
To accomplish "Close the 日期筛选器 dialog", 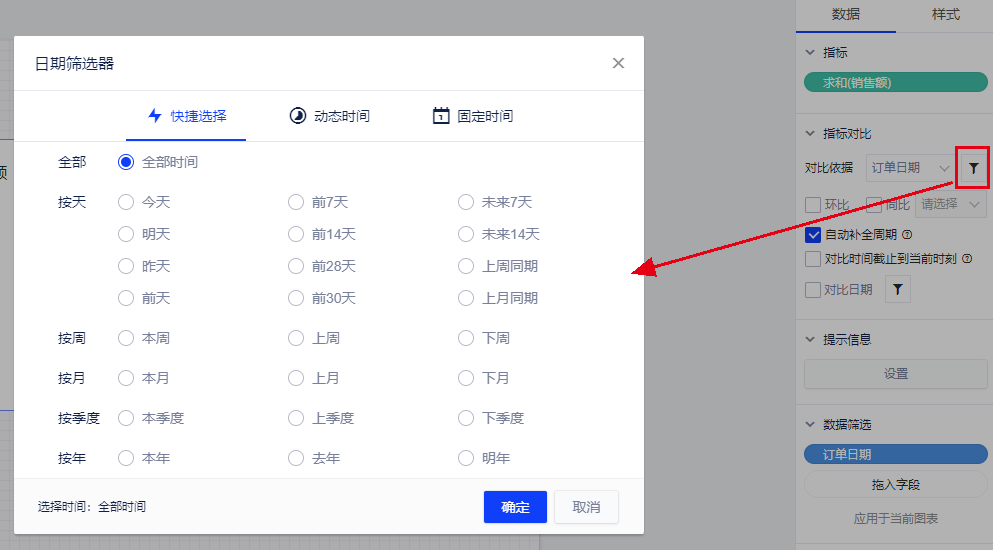I will tap(618, 63).
